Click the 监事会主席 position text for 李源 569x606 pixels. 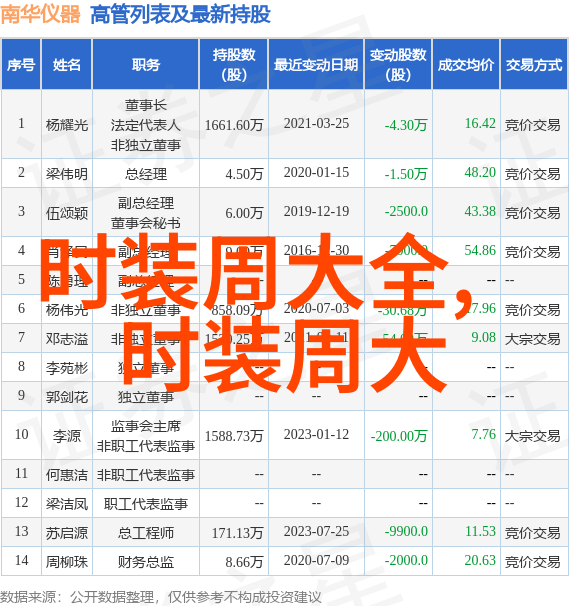point(146,426)
